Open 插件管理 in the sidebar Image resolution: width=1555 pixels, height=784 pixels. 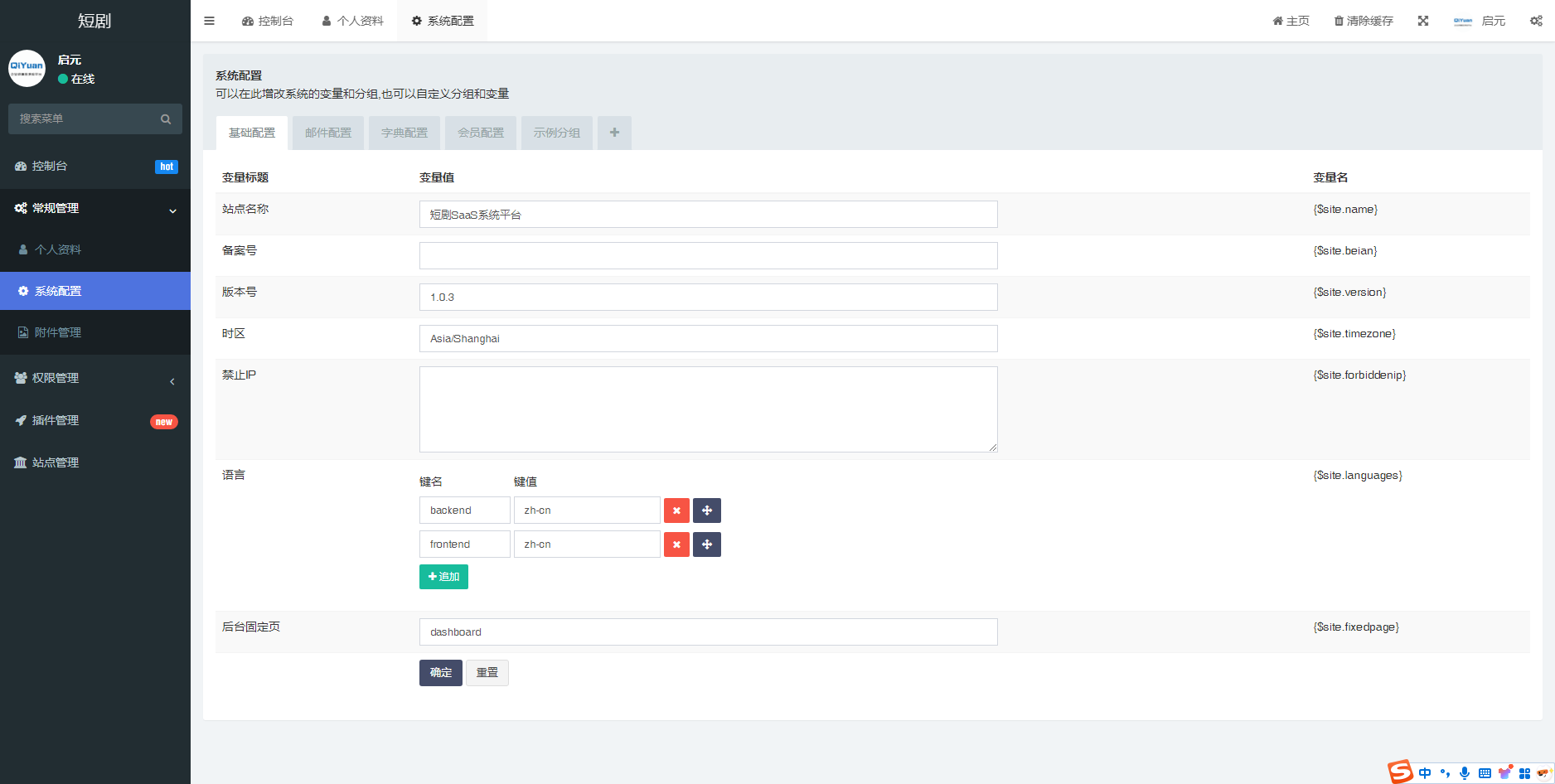tap(55, 420)
